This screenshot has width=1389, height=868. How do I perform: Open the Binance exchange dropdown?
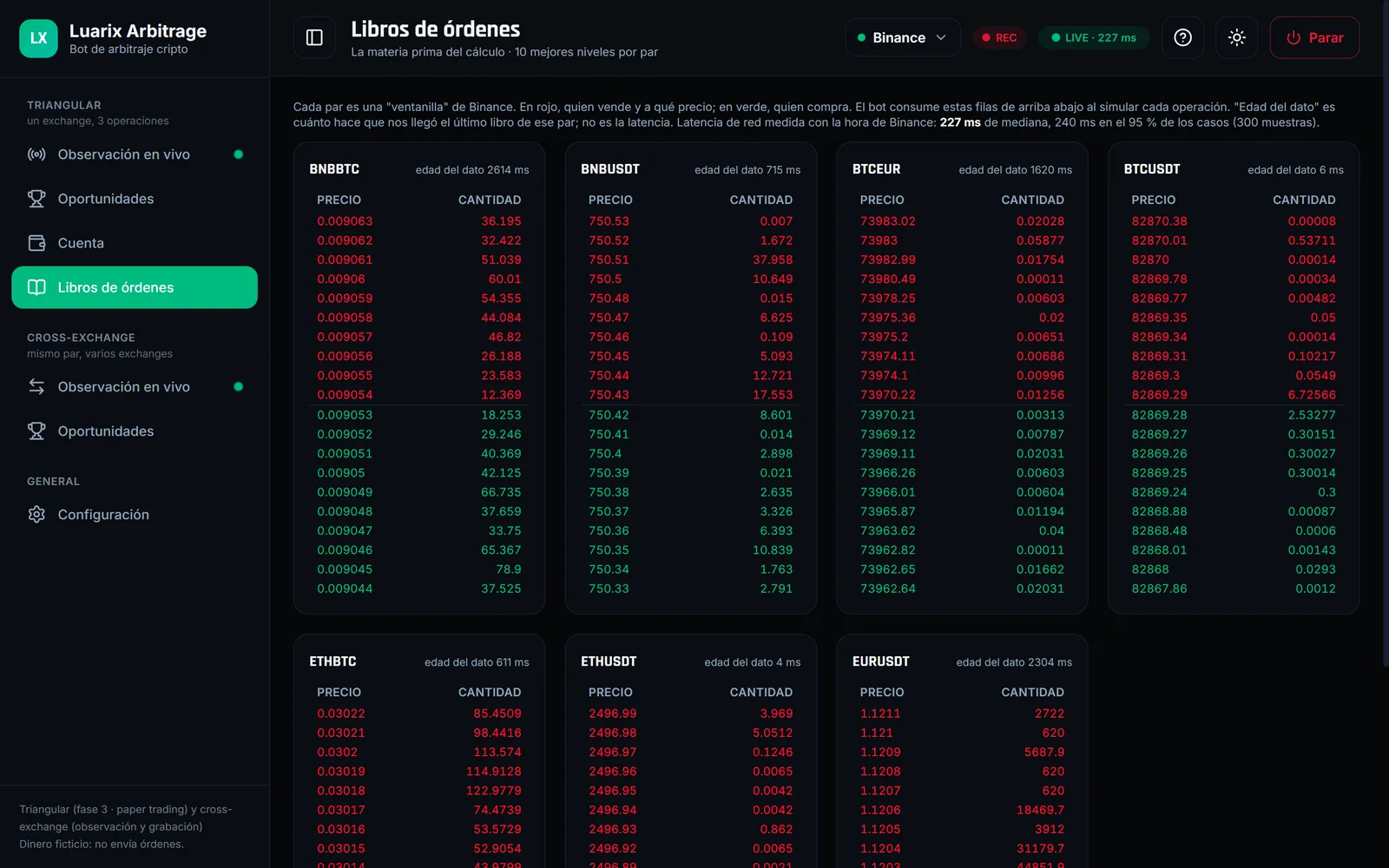click(x=902, y=37)
